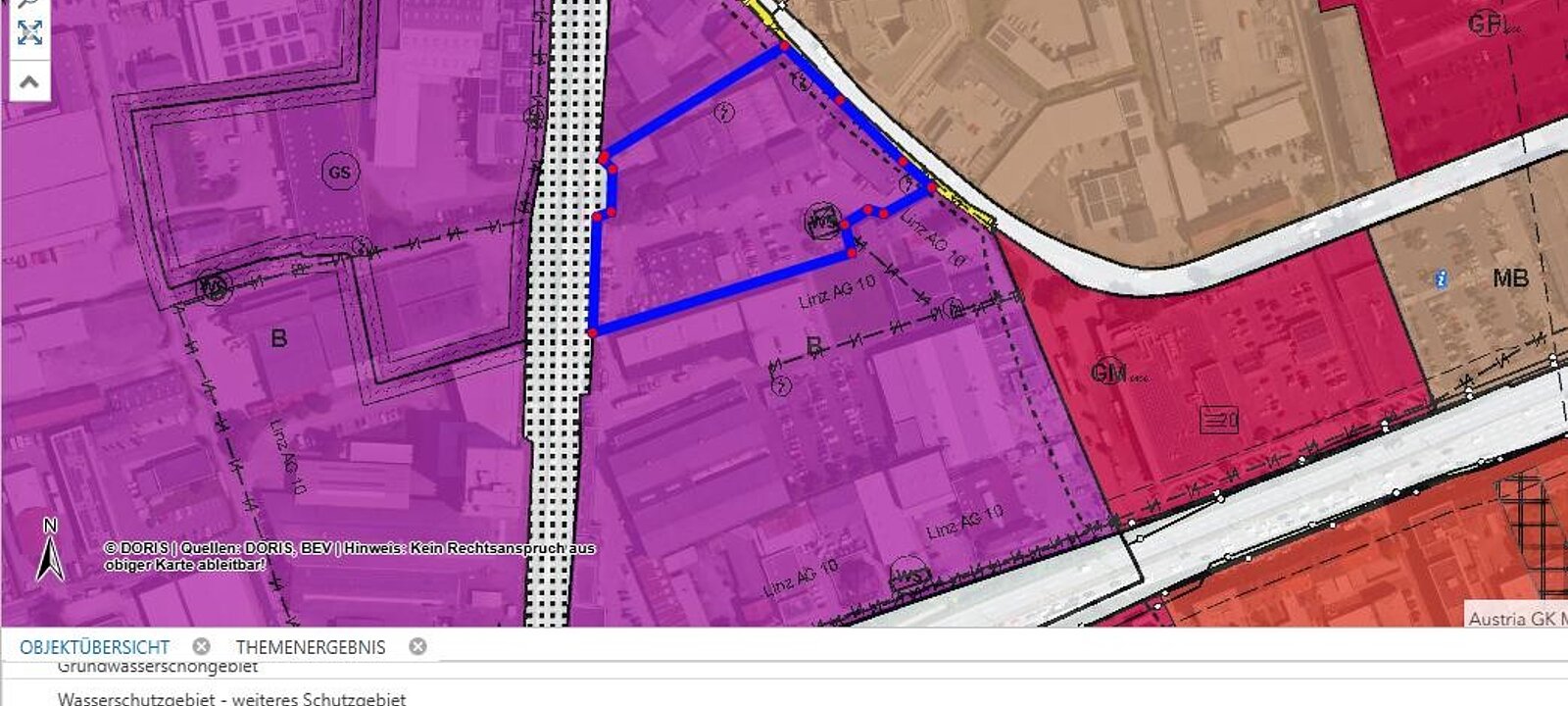This screenshot has height=706, width=1568.
Task: Click the MB zone label
Action: click(1509, 278)
